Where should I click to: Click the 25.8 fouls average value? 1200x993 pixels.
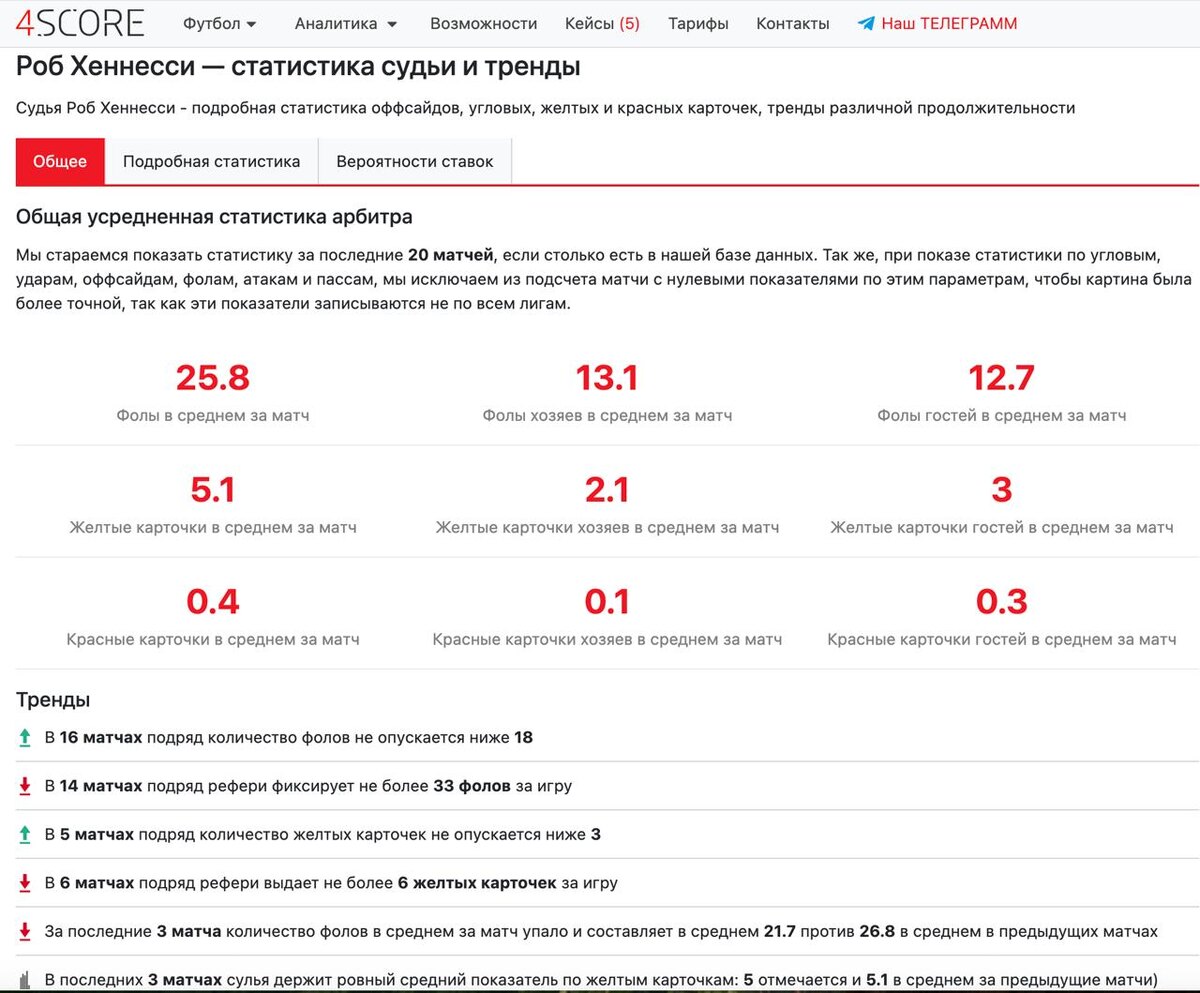212,378
